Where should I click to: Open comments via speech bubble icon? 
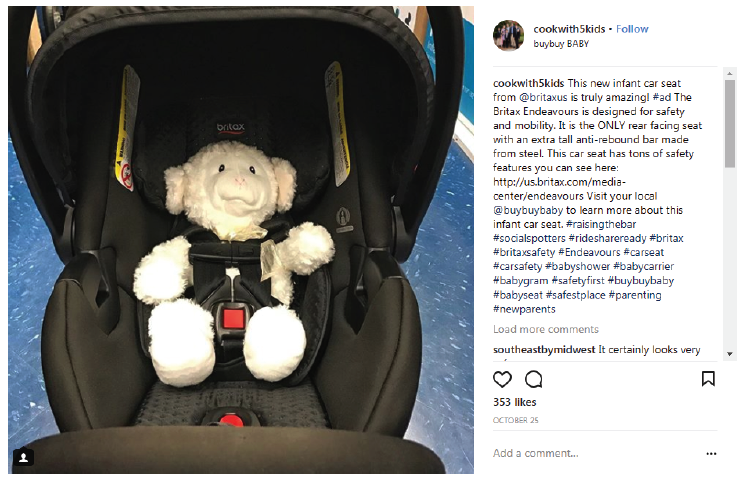533,379
